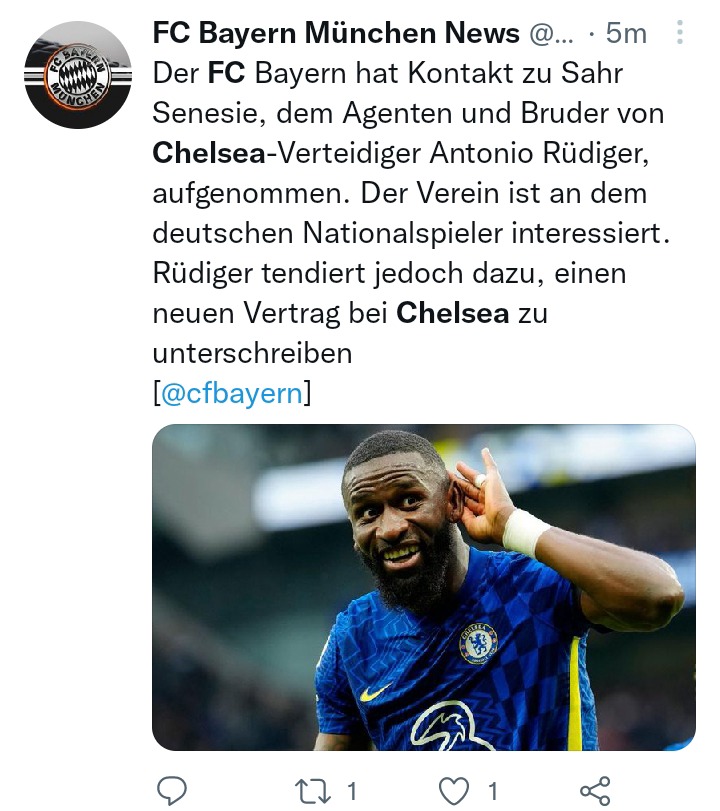The image size is (720, 811).
Task: View retweets via the retweet count 1
Action: click(352, 791)
